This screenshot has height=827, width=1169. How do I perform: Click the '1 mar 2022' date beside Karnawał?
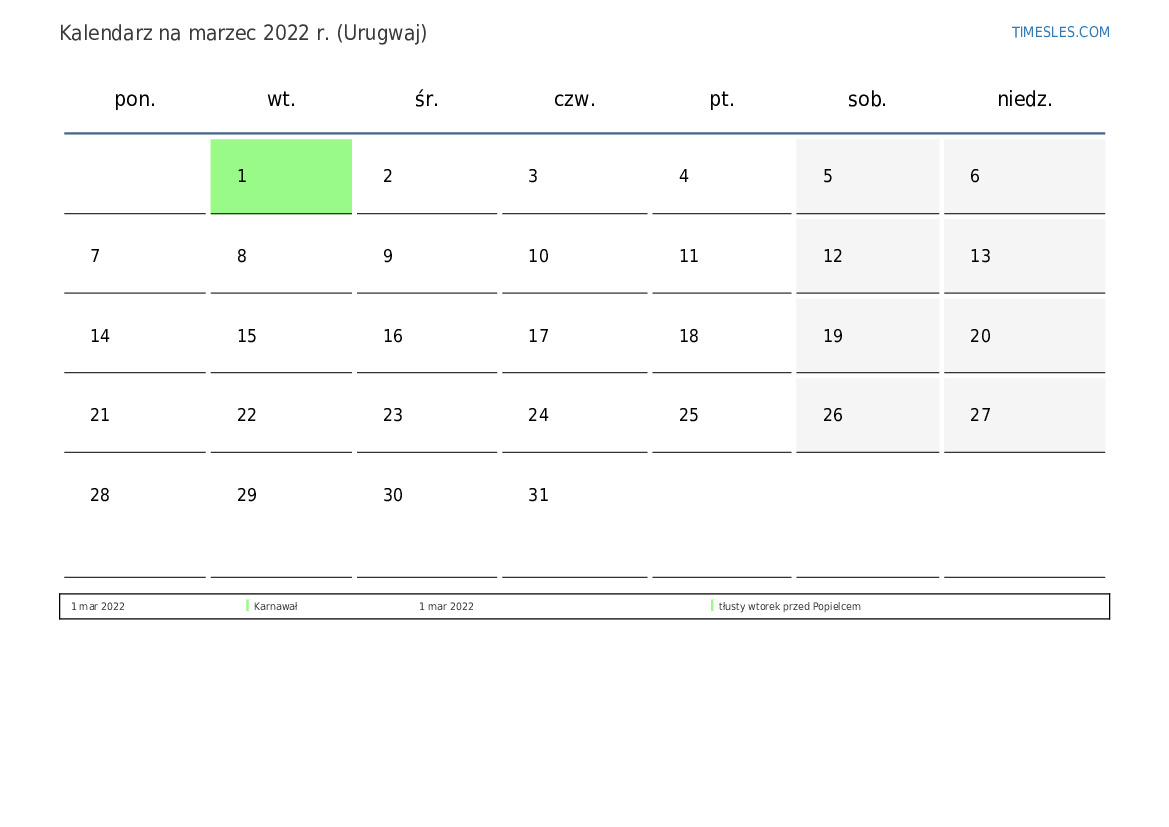[x=98, y=606]
